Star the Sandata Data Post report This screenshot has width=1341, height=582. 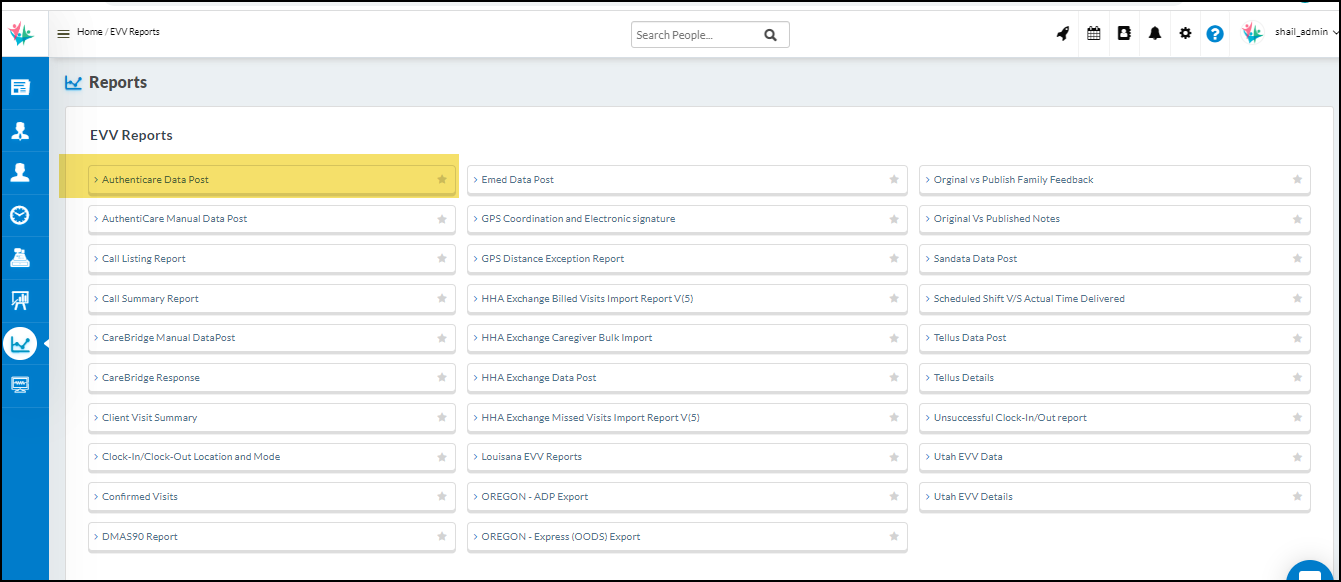[x=1297, y=259]
